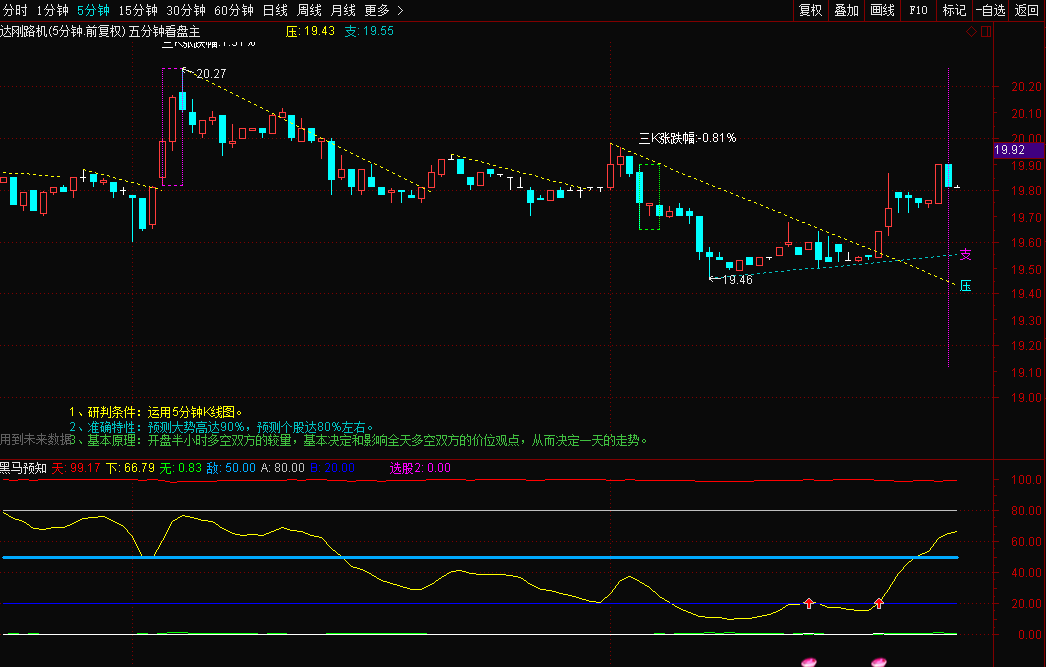Switch to the 分时 intraday view
The height and width of the screenshot is (667, 1046).
point(15,10)
